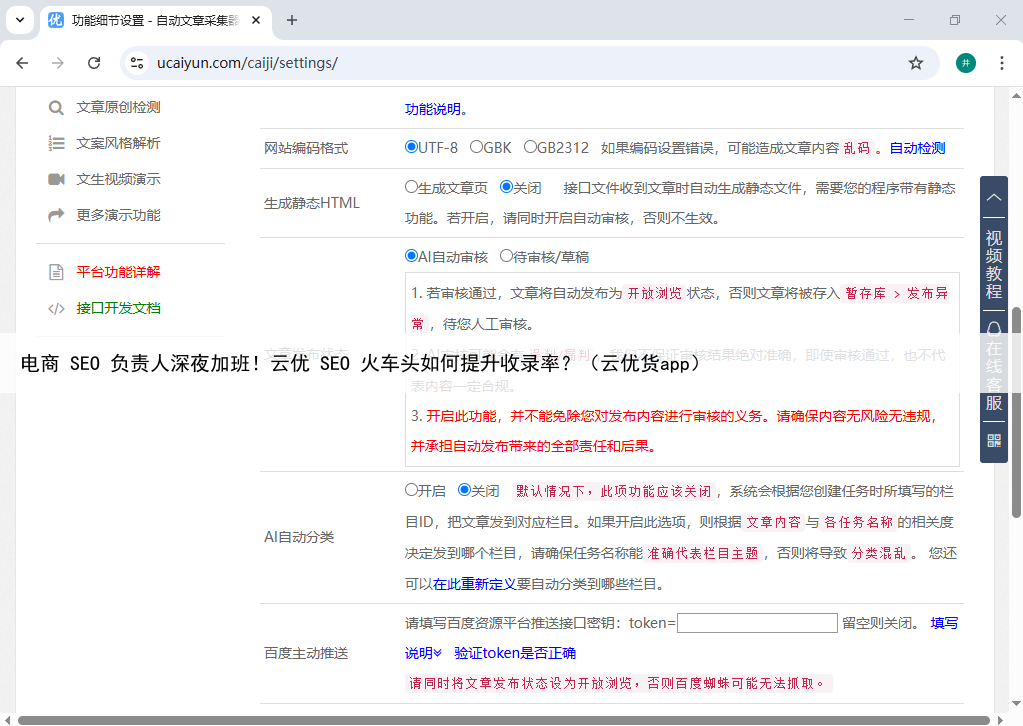Open 文章原创检测 in the sidebar
The height and width of the screenshot is (726, 1023).
[x=118, y=107]
